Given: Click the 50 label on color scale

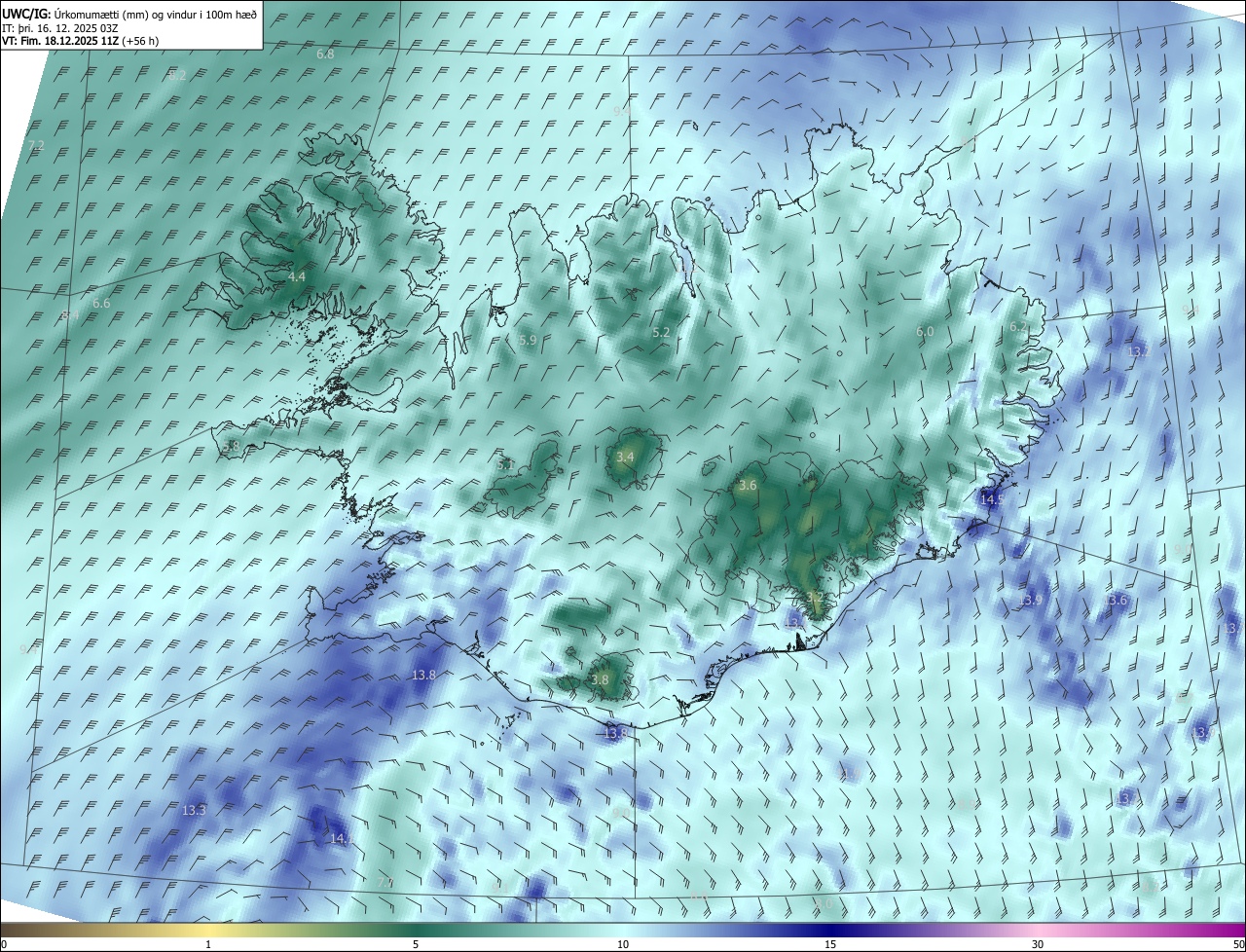Looking at the screenshot, I should pos(1238,944).
